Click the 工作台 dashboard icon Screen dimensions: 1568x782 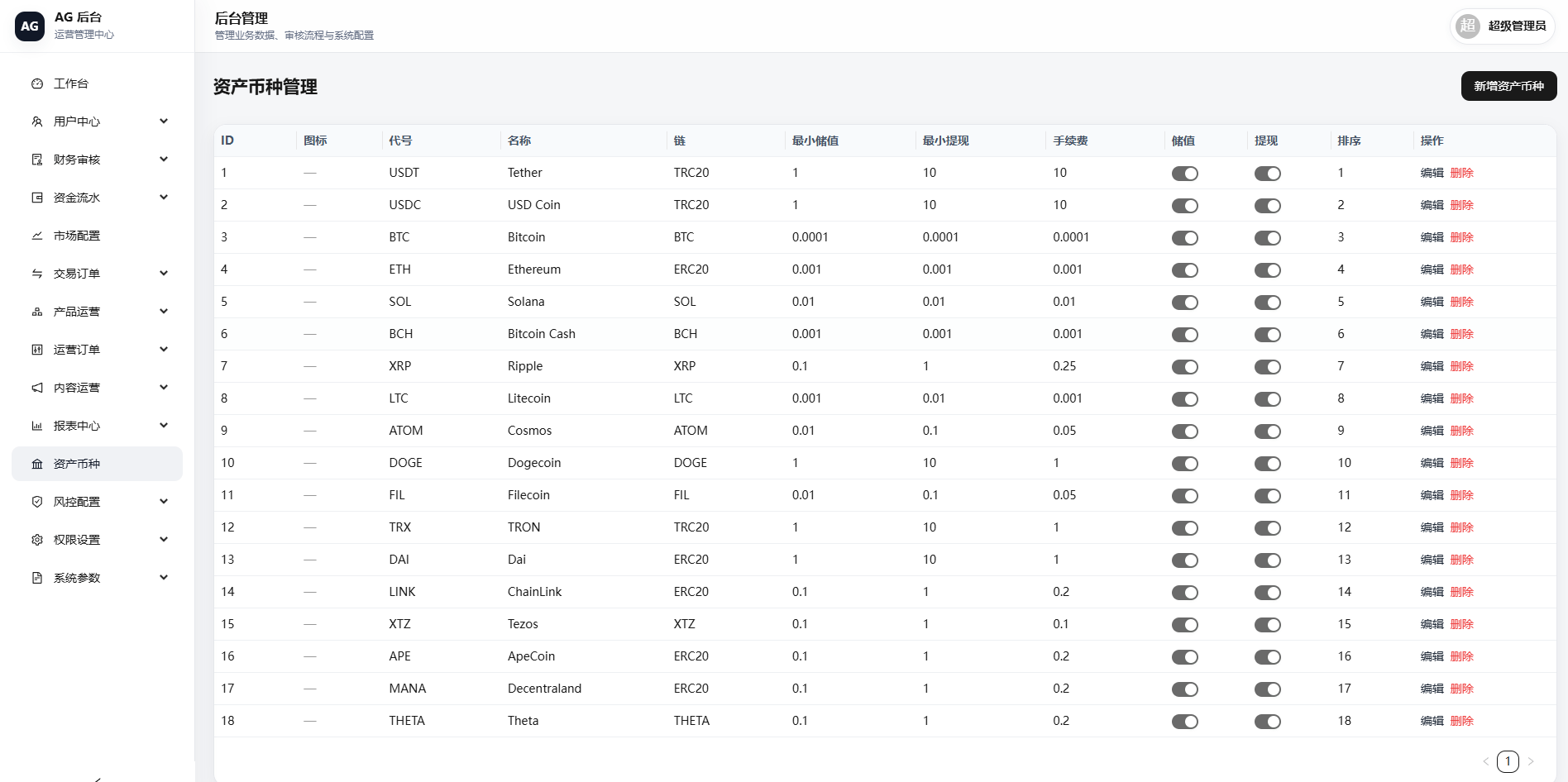(37, 83)
